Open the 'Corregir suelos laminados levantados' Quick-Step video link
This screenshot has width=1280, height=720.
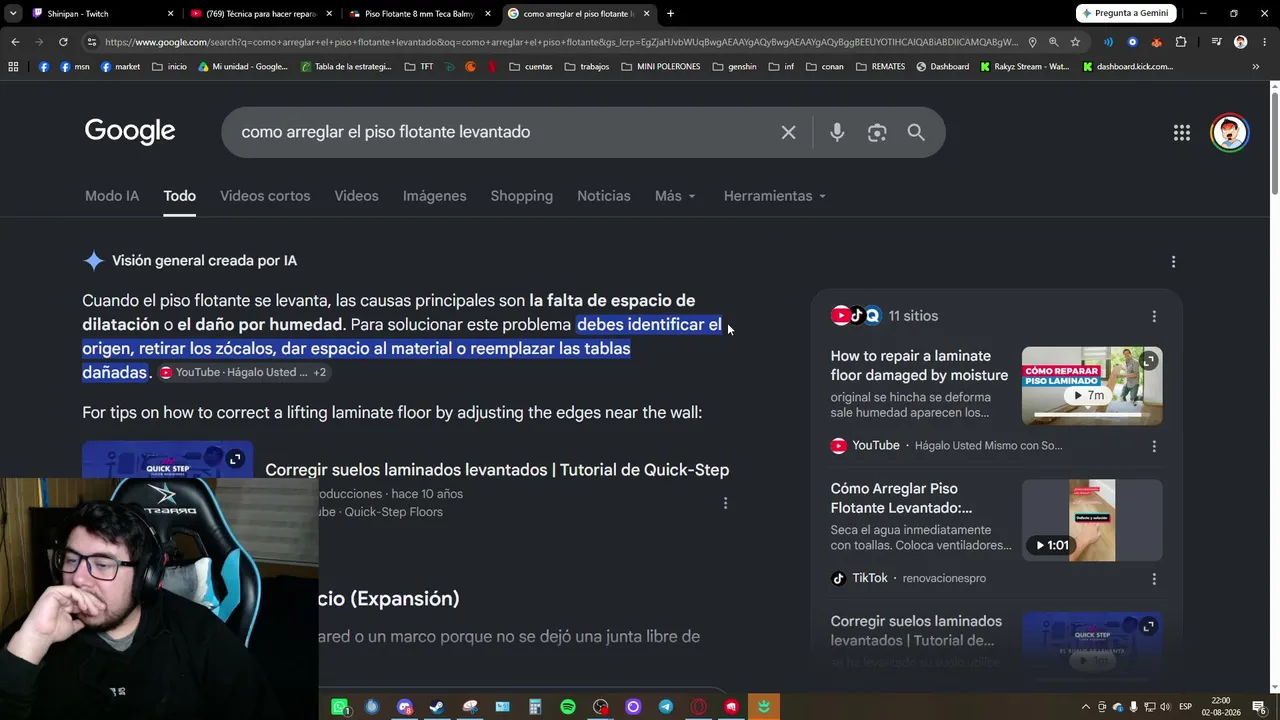coord(497,470)
